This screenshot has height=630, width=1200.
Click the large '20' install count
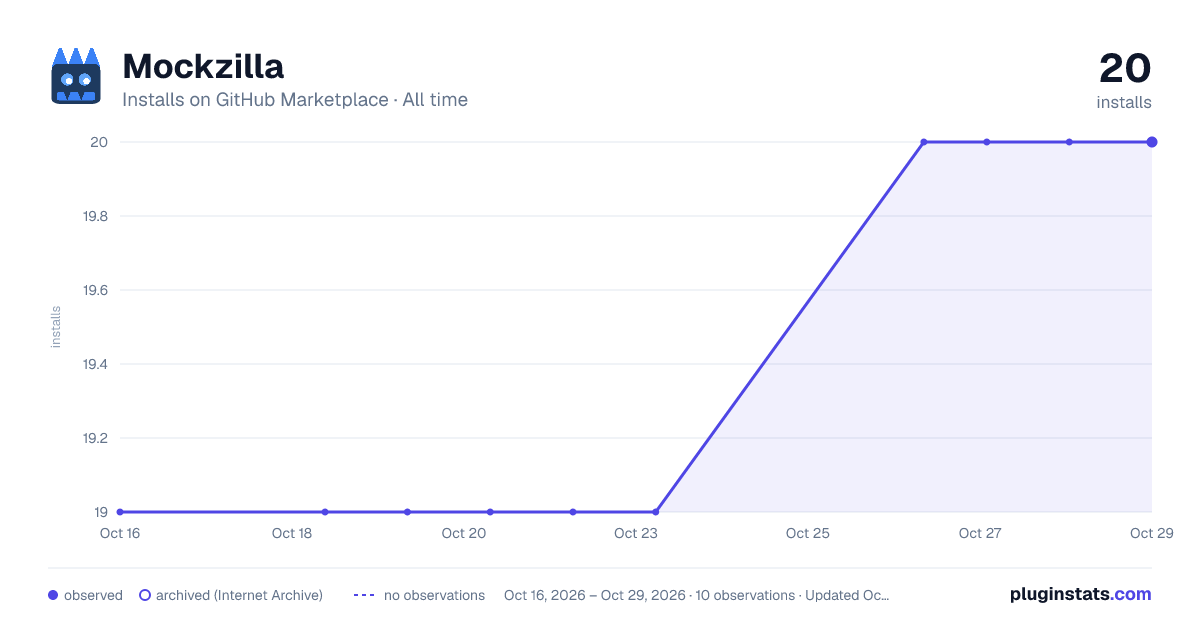[1125, 68]
